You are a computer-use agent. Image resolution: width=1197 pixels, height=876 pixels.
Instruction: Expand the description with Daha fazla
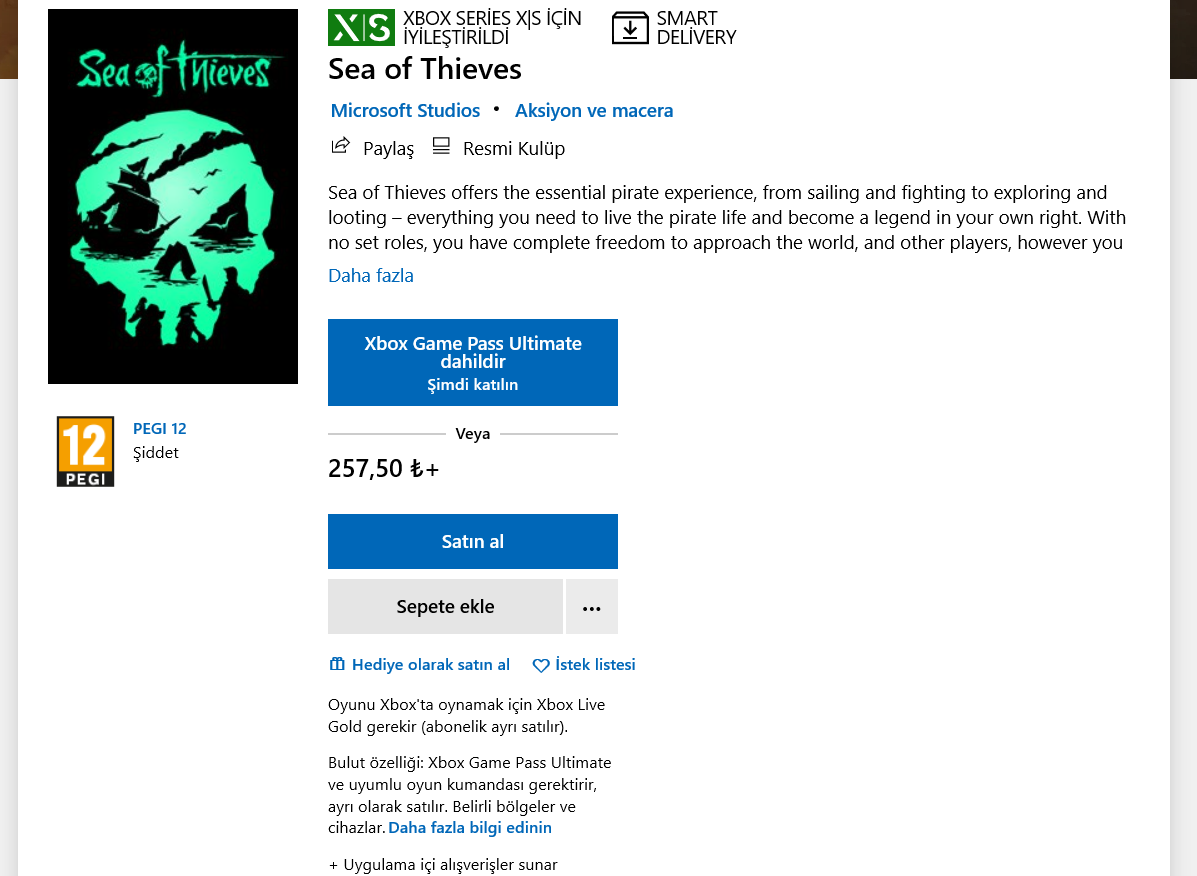click(371, 276)
